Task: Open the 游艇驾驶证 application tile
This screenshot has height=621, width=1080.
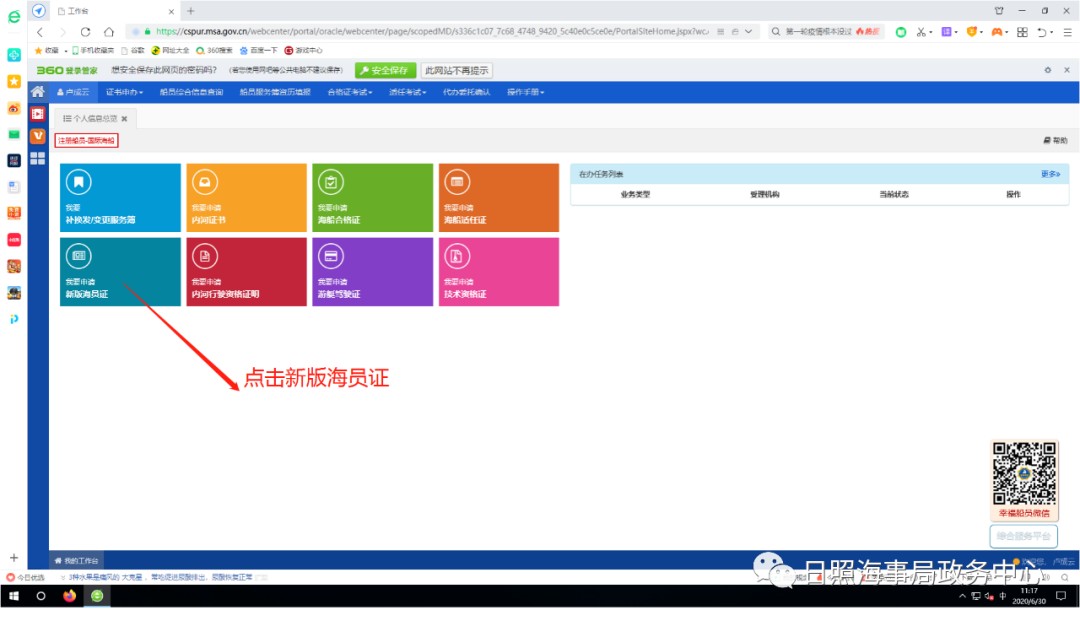Action: [373, 272]
